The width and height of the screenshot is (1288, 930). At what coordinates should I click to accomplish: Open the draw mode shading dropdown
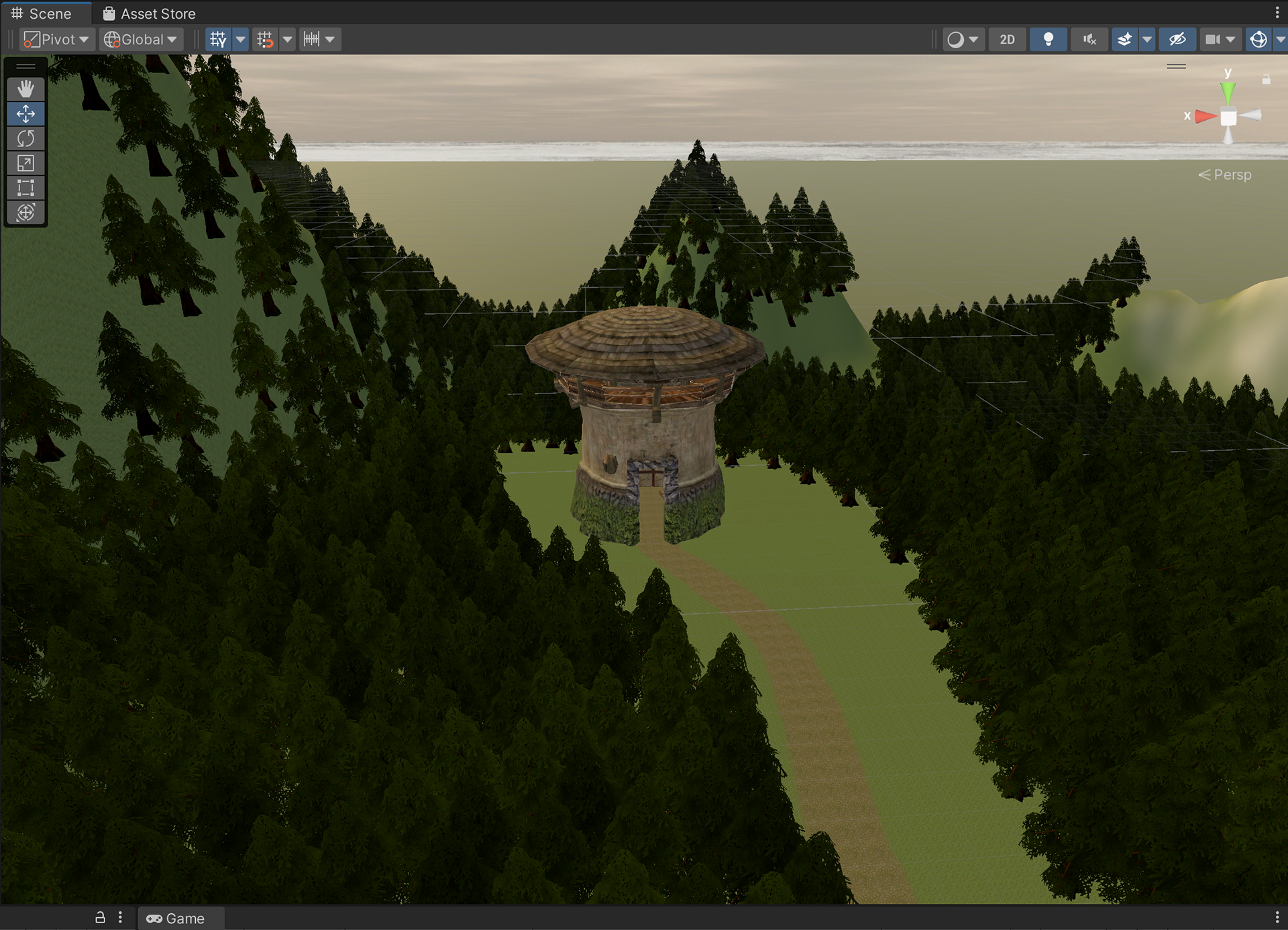click(x=963, y=40)
